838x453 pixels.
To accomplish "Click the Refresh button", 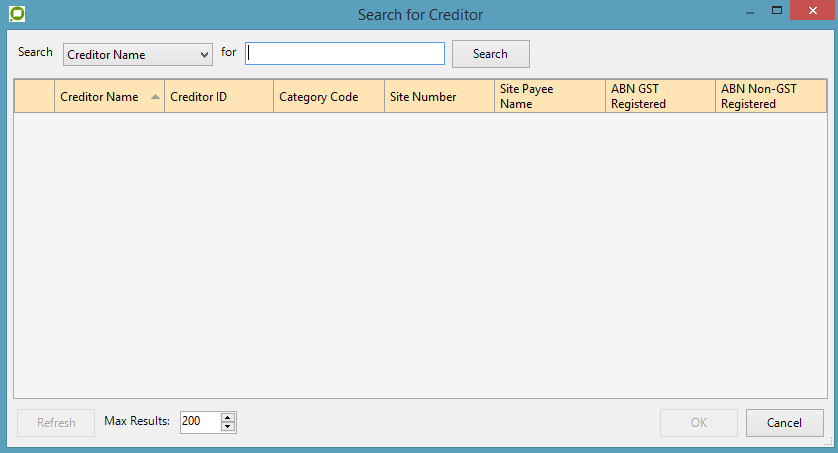I will [x=56, y=423].
